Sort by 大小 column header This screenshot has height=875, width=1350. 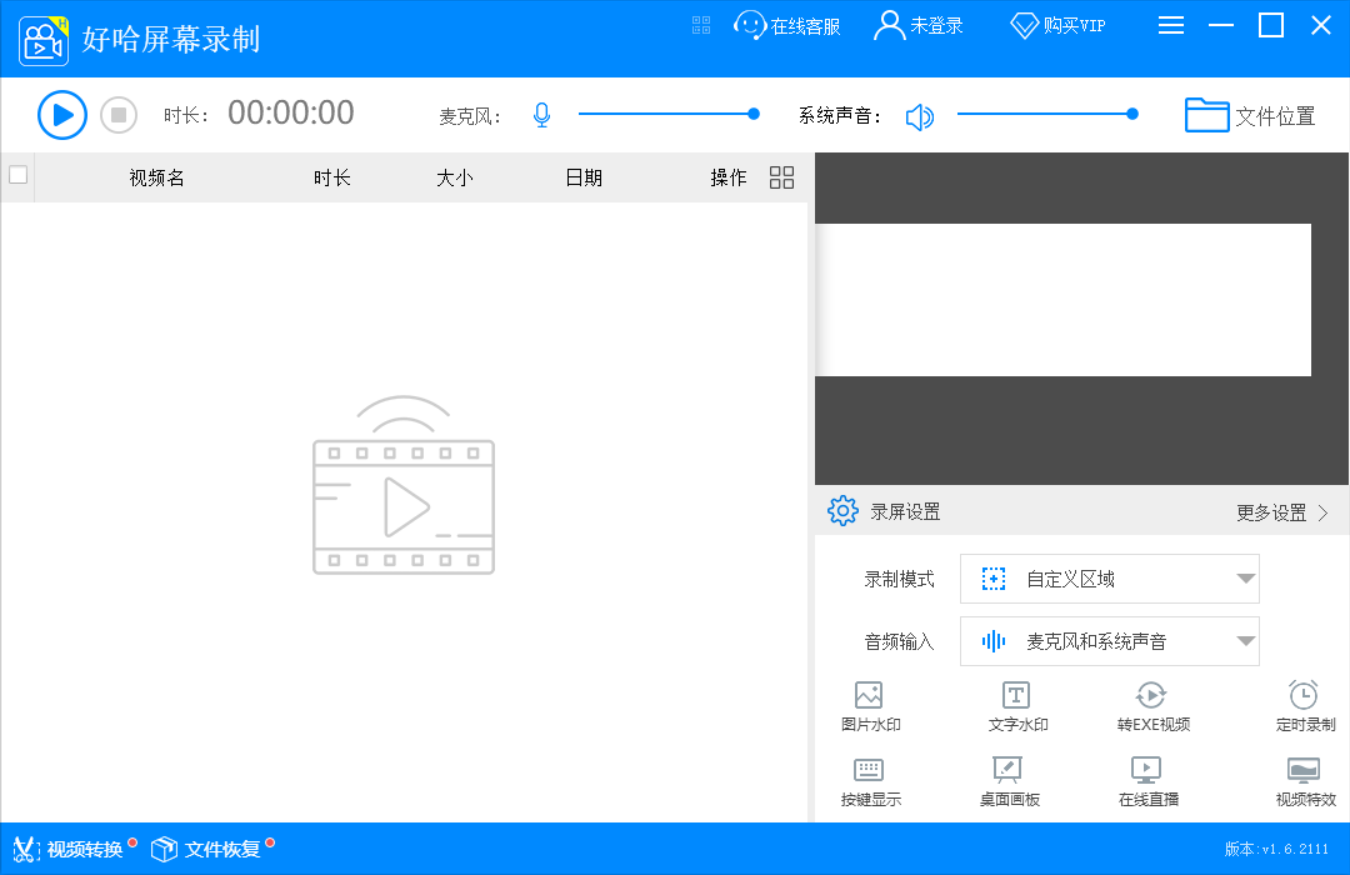click(455, 178)
